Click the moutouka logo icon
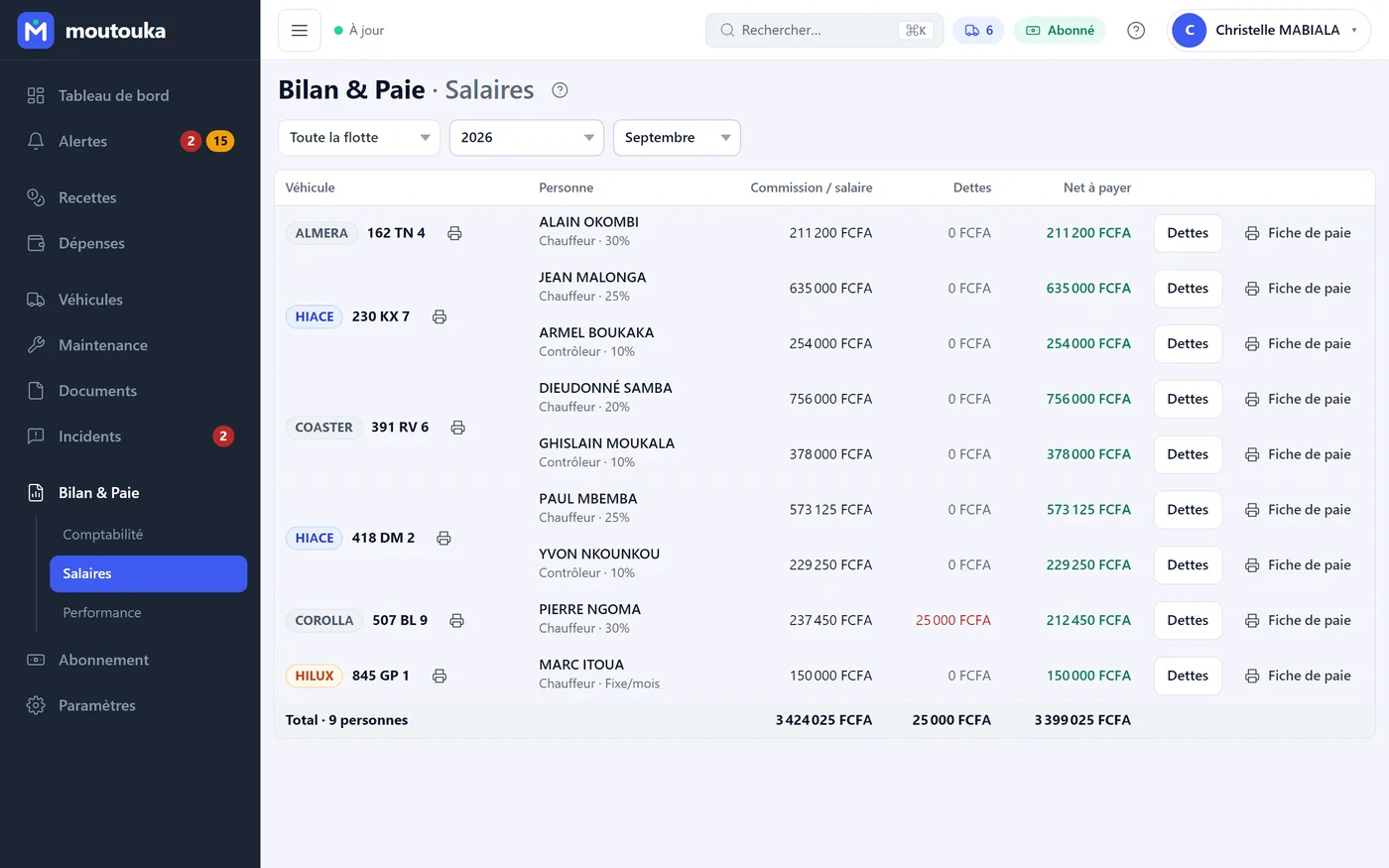Image resolution: width=1389 pixels, height=868 pixels. click(36, 31)
